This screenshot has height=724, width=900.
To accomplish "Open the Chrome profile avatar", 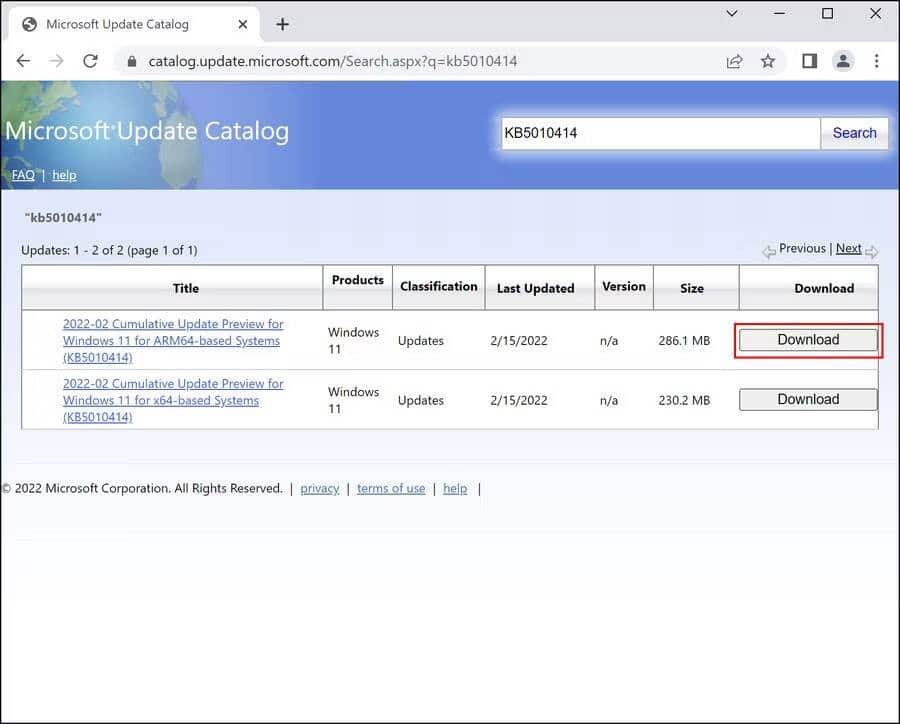I will (x=843, y=61).
